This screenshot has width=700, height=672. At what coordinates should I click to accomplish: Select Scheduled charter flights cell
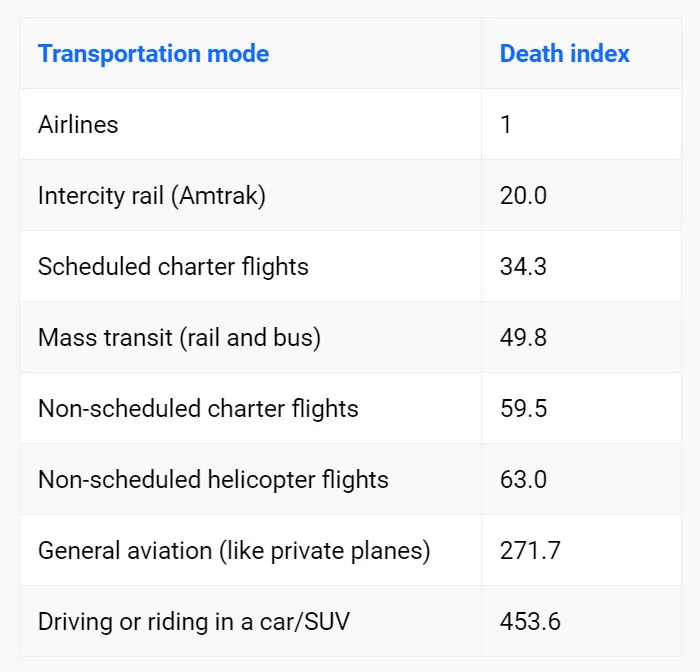coord(173,267)
